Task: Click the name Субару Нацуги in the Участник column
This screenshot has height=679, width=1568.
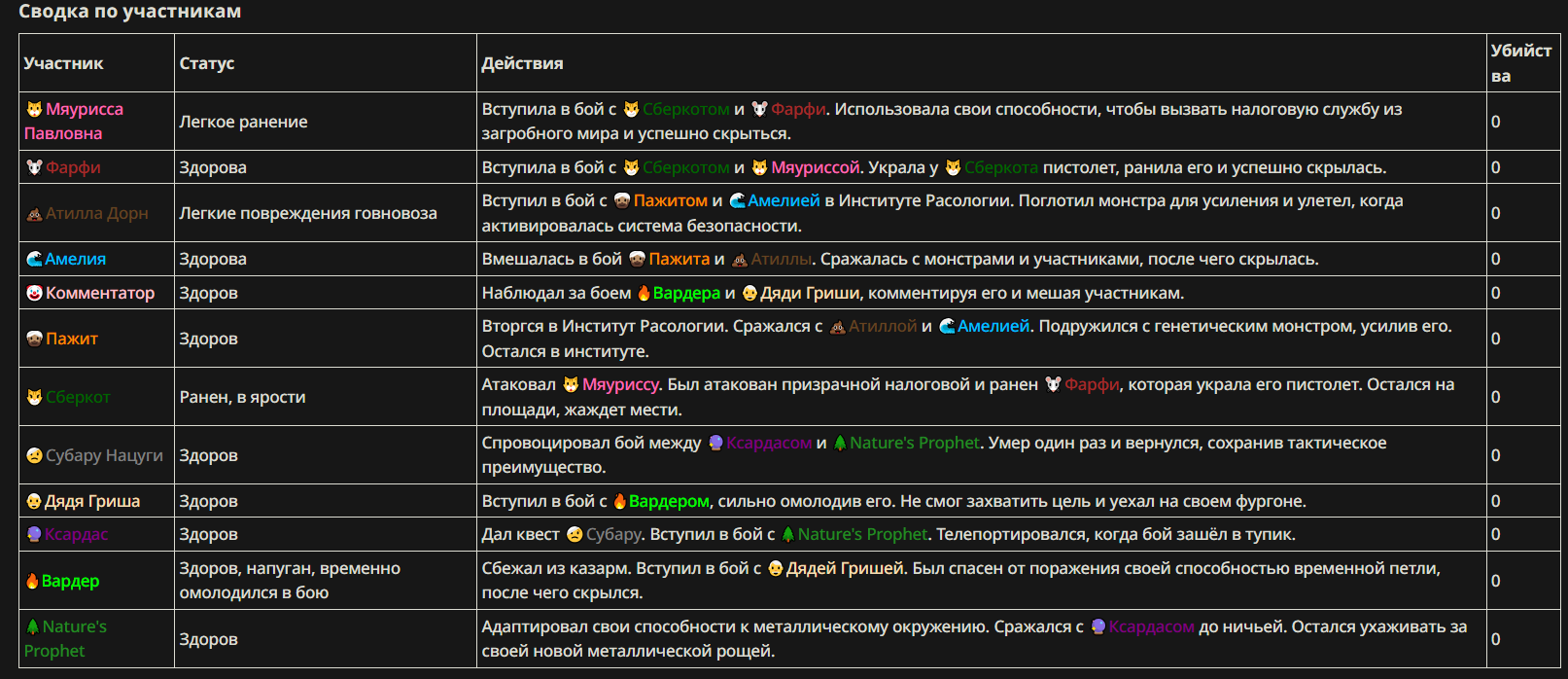Action: click(x=104, y=455)
